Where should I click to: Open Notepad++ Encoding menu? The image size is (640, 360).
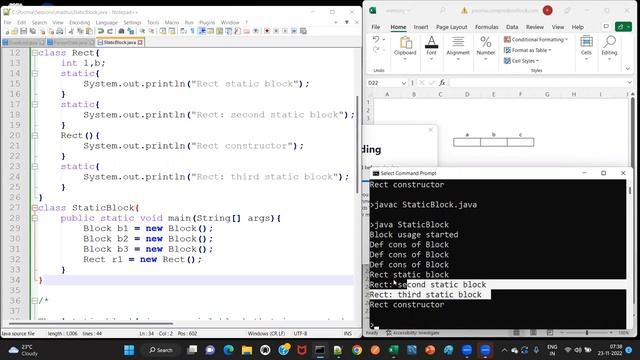tap(80, 22)
